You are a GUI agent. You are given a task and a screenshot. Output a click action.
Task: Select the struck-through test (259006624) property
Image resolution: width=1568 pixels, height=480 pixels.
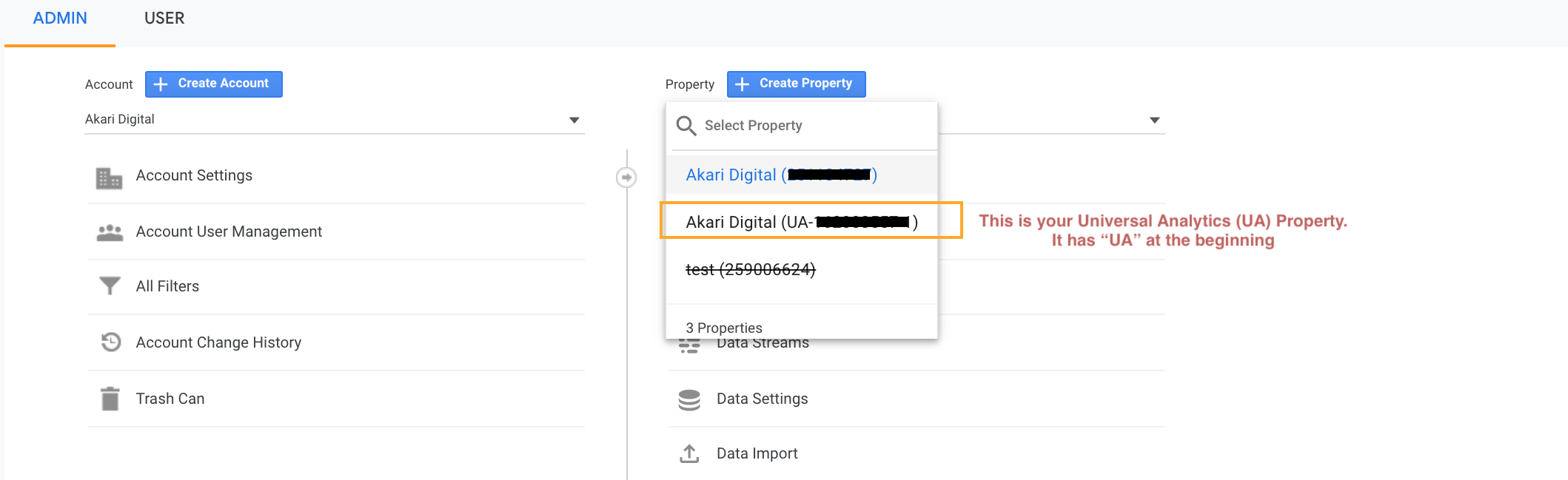(751, 269)
